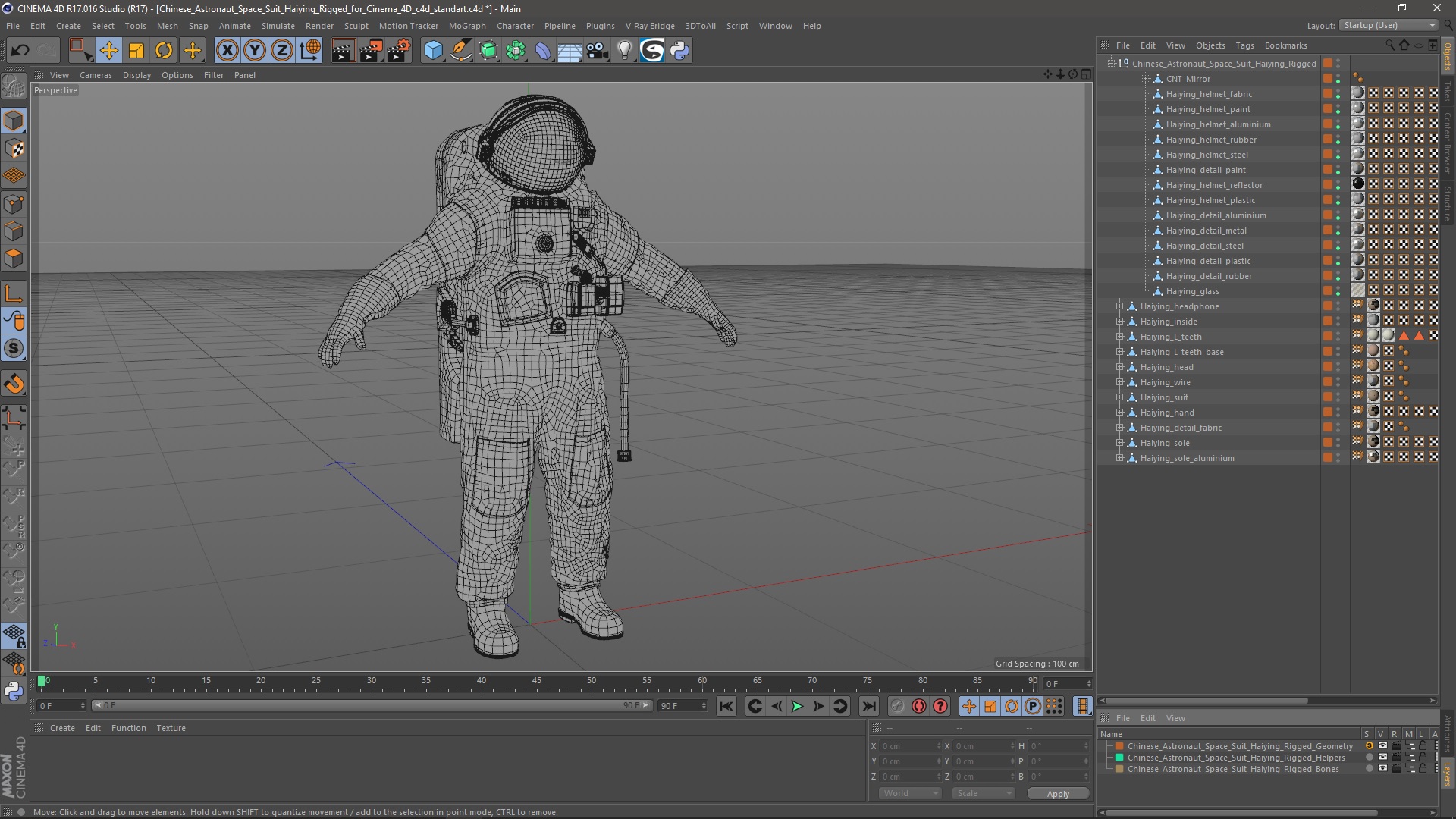Toggle visibility of Helpers layer

[x=1382, y=758]
